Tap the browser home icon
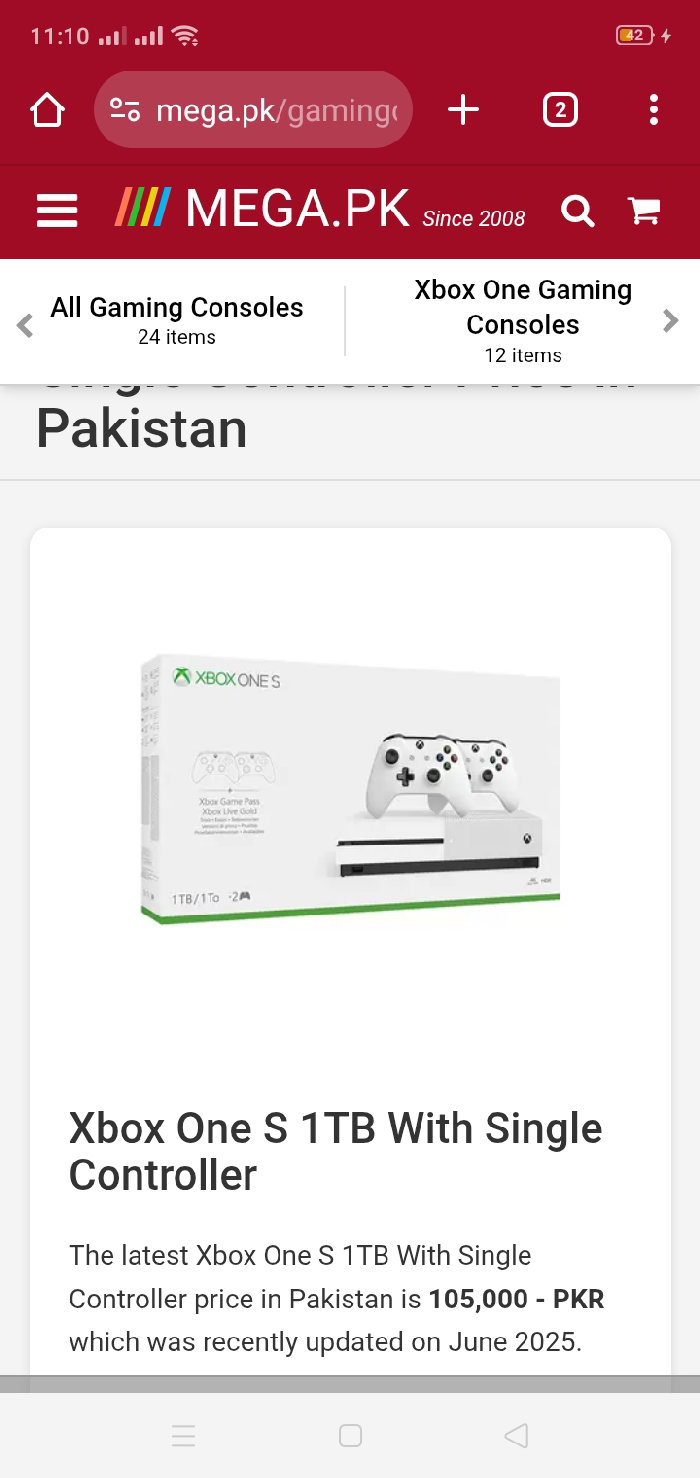This screenshot has height=1478, width=700. click(47, 110)
